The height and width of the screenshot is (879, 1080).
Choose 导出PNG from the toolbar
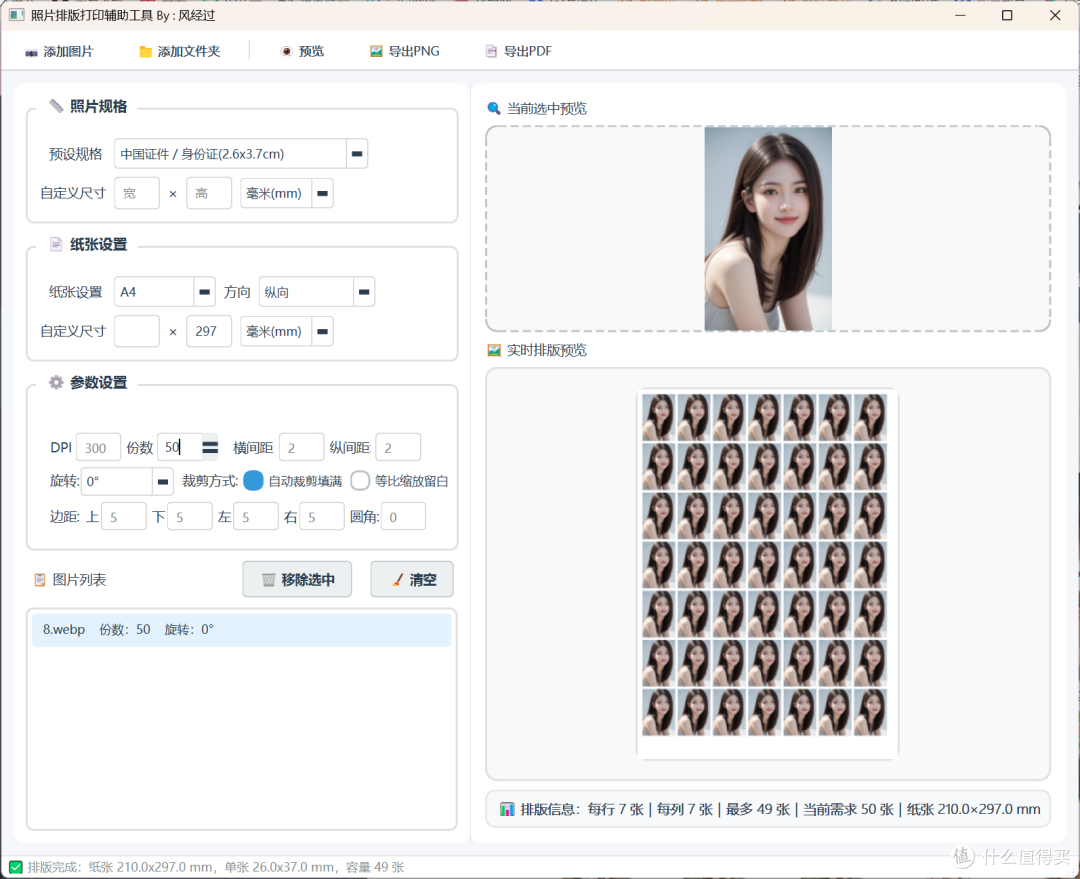click(x=405, y=52)
